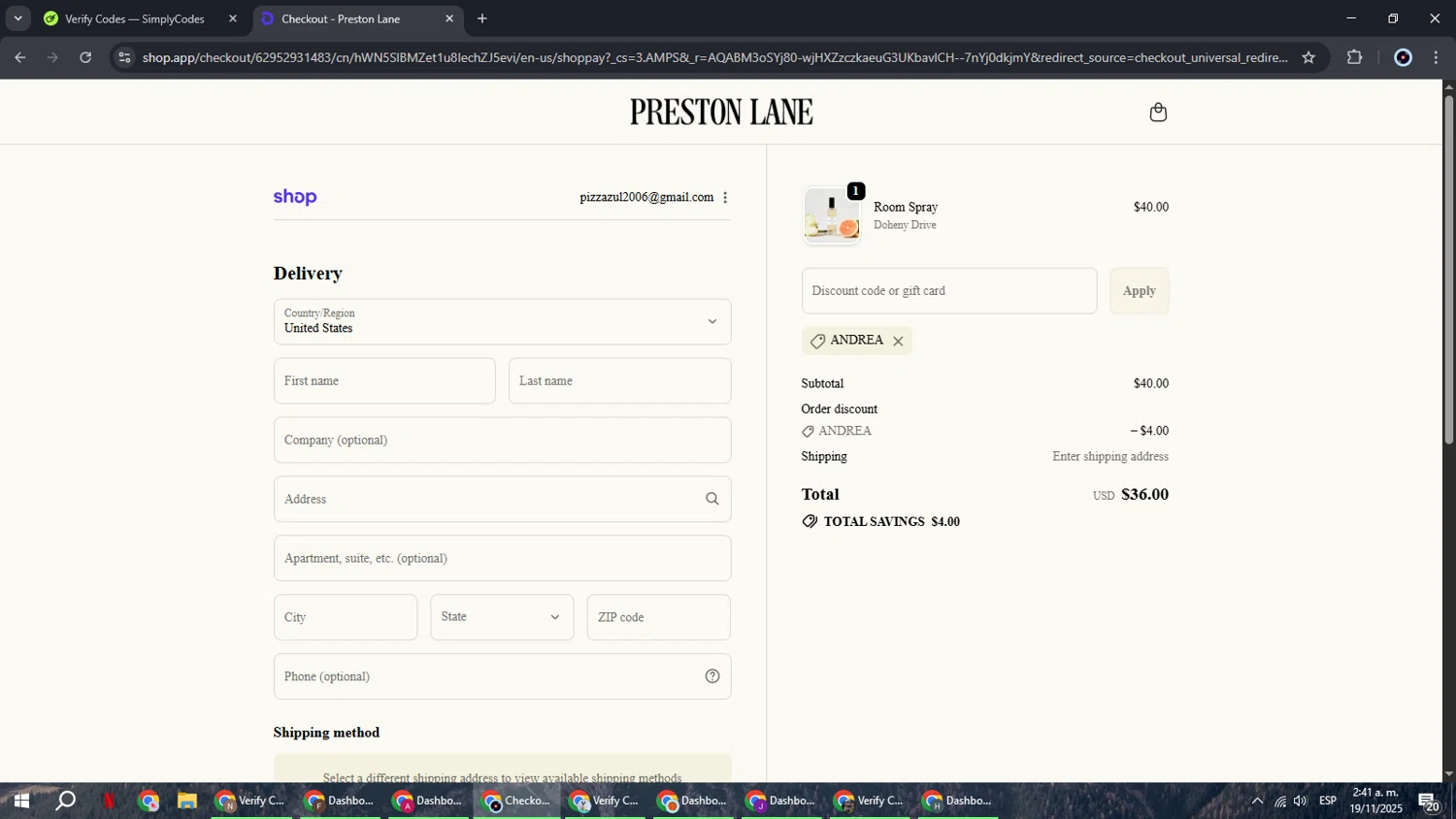
Task: Open the State dropdown
Action: point(502,617)
